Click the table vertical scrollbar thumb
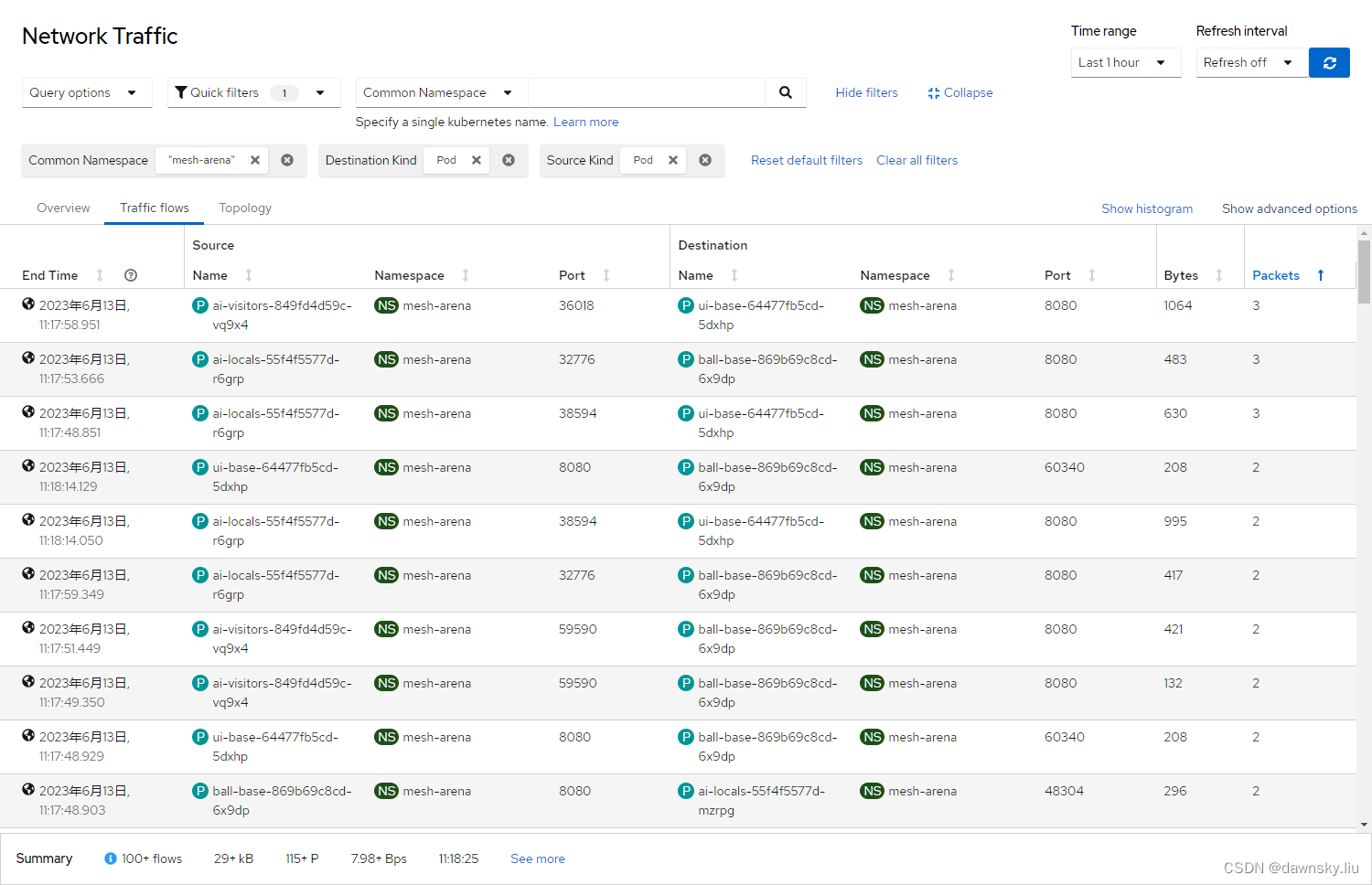The width and height of the screenshot is (1372, 885). click(1364, 271)
